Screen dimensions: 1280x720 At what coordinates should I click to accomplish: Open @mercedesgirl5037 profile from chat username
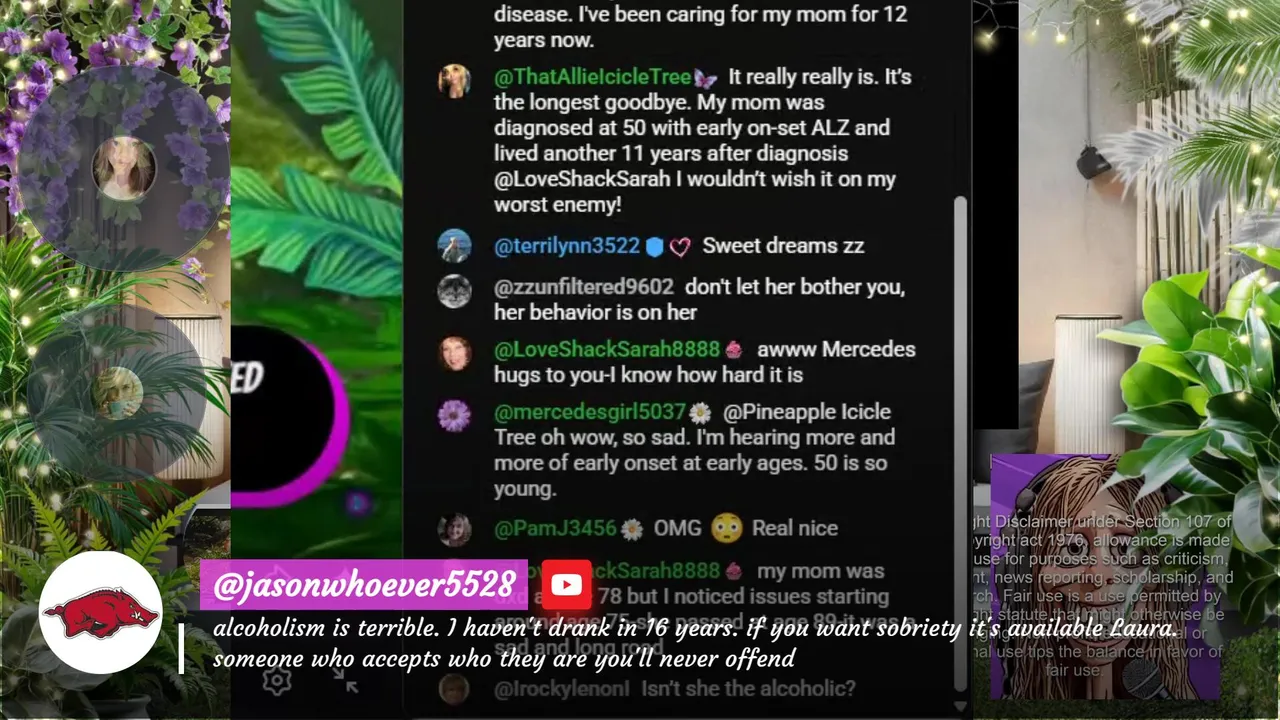coord(590,412)
